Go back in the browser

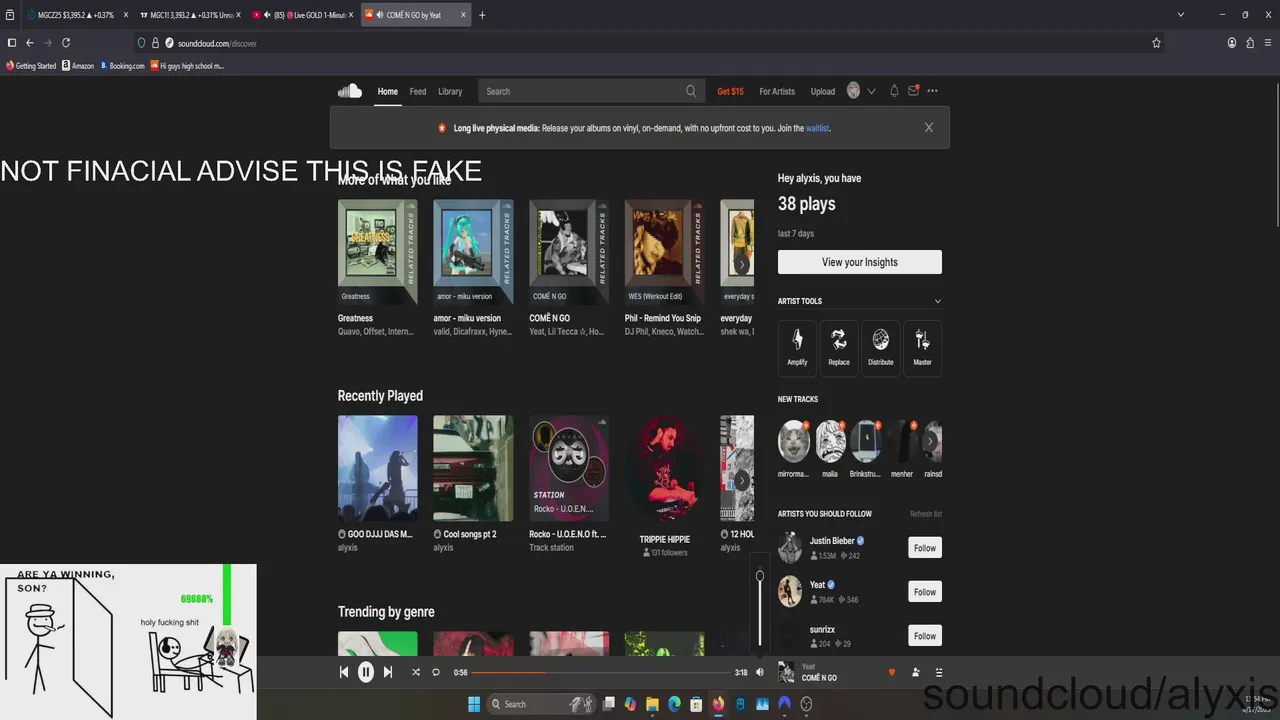(30, 43)
